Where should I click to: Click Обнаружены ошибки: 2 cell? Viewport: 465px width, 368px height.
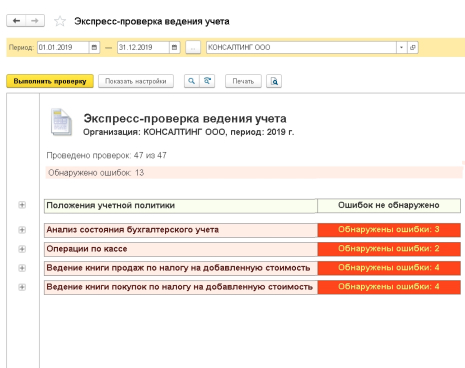click(x=389, y=249)
